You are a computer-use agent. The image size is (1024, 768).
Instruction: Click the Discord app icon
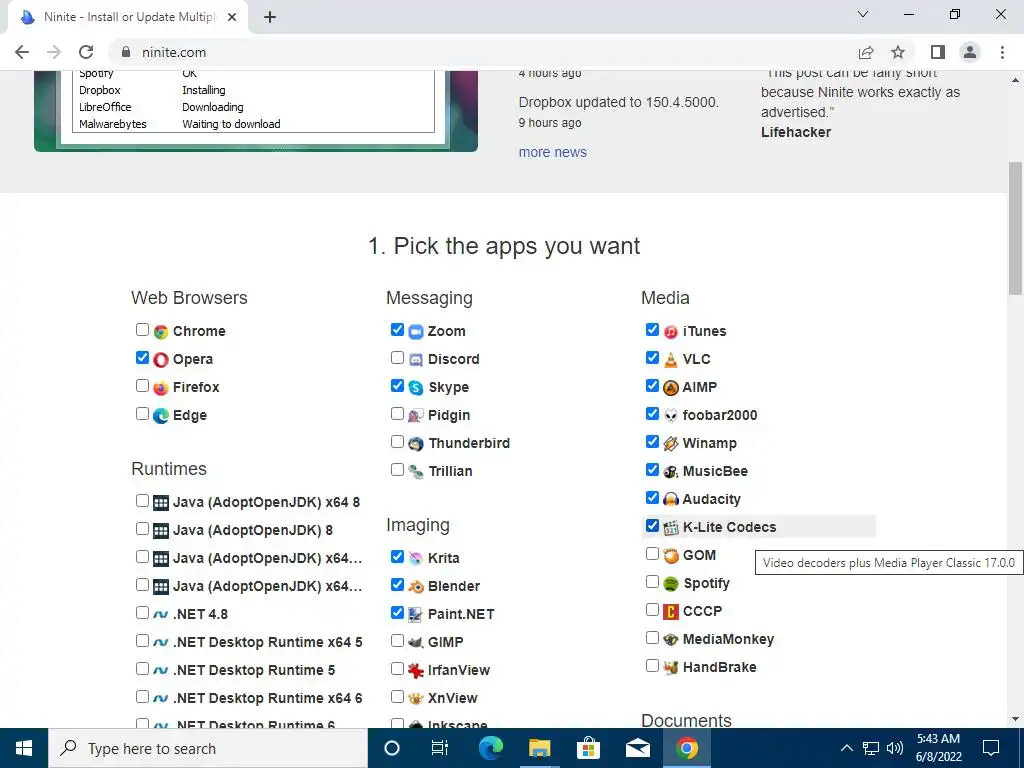click(416, 360)
